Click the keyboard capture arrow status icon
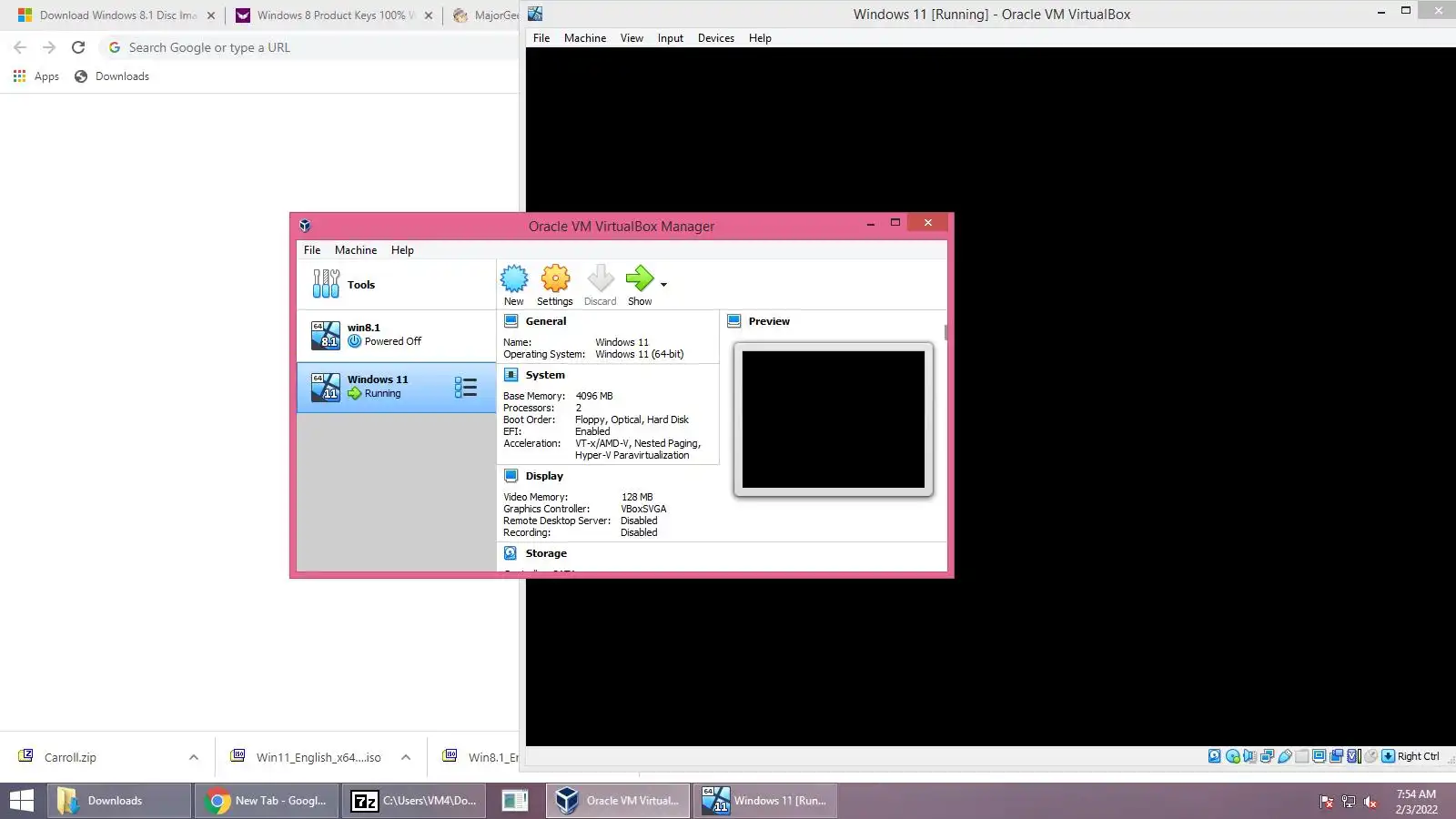This screenshot has width=1456, height=819. (x=1388, y=756)
